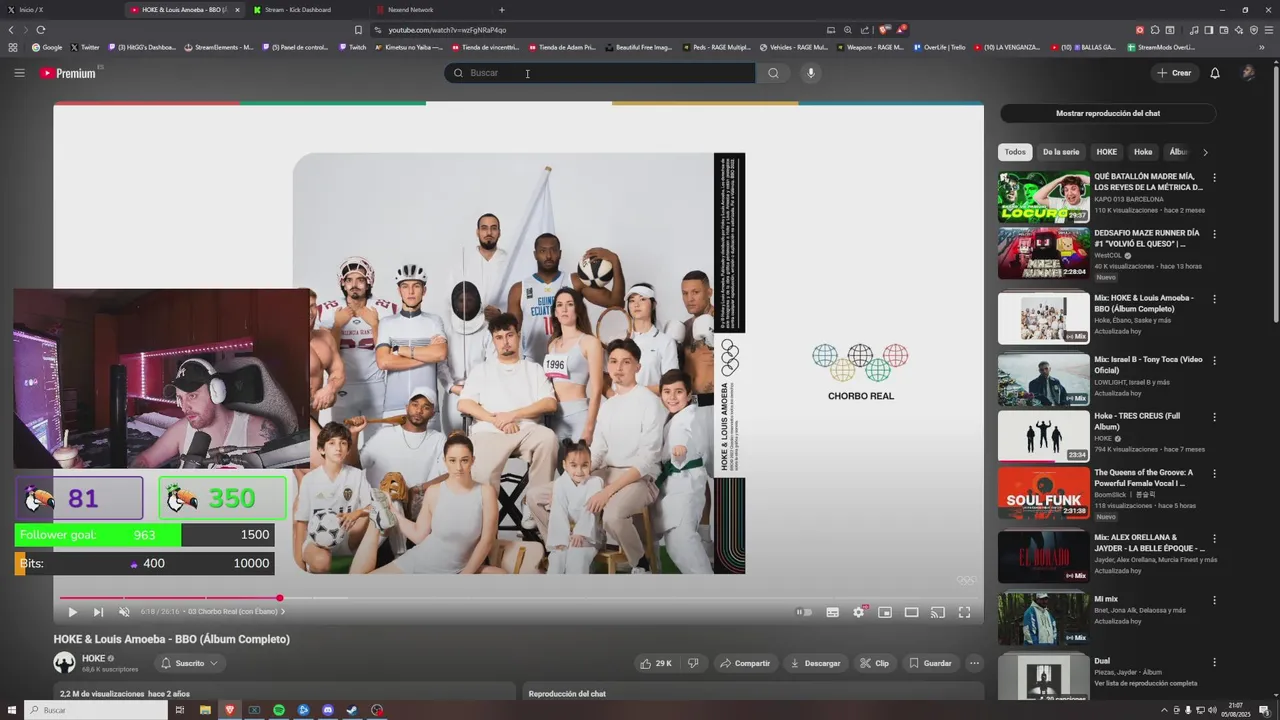1280x720 pixels.
Task: Open options for The Queens of the Groove
Action: [1215, 474]
